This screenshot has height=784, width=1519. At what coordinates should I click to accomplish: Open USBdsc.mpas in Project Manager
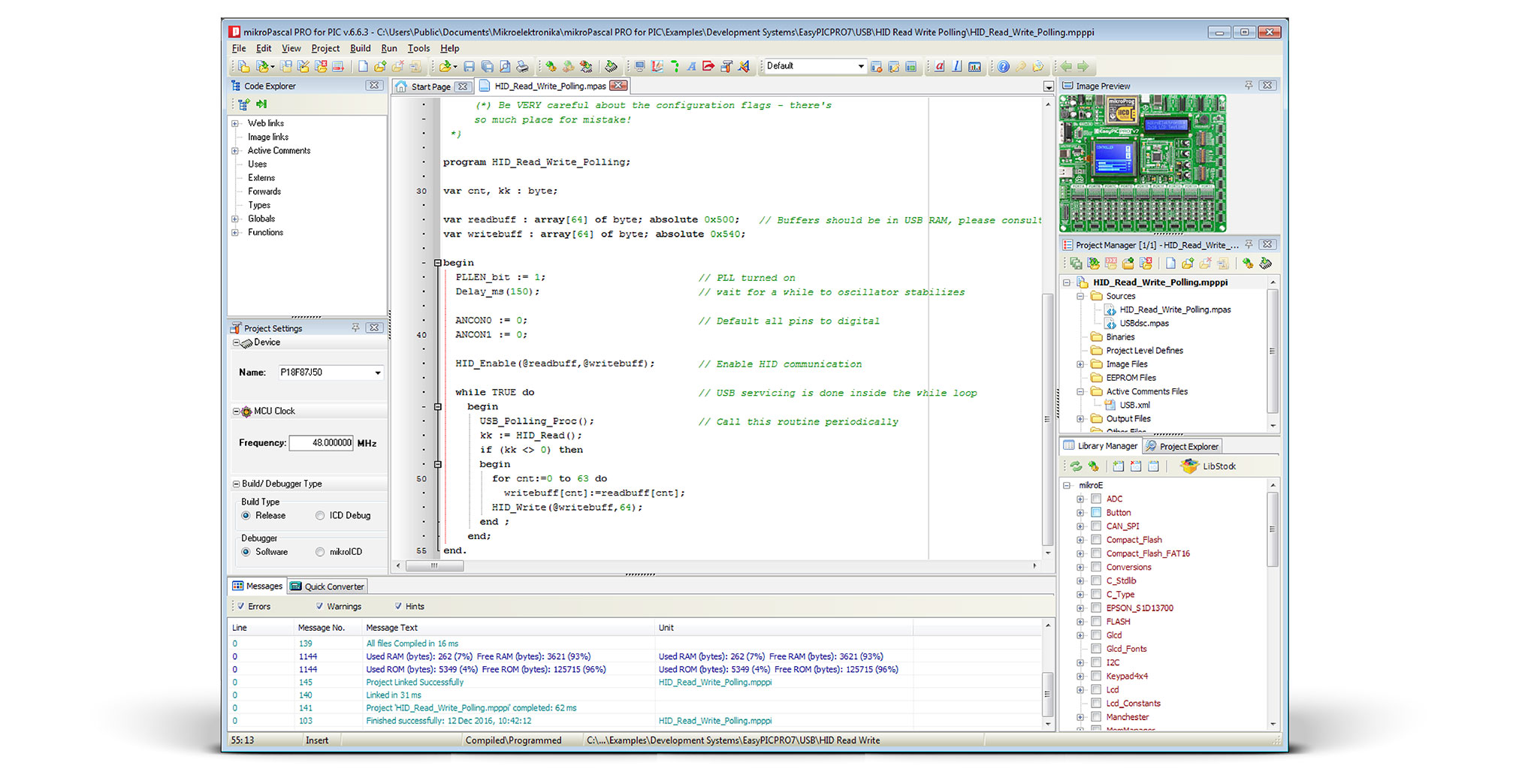point(1143,324)
